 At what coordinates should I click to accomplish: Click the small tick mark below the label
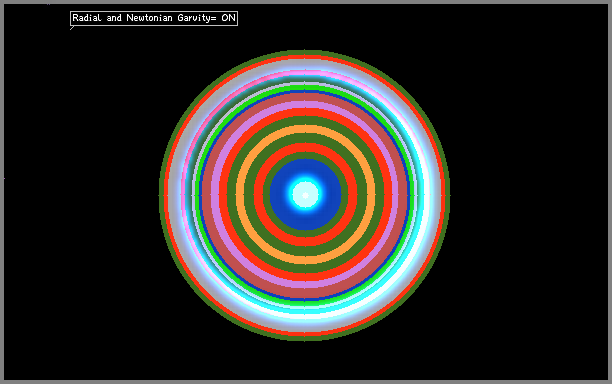click(72, 28)
